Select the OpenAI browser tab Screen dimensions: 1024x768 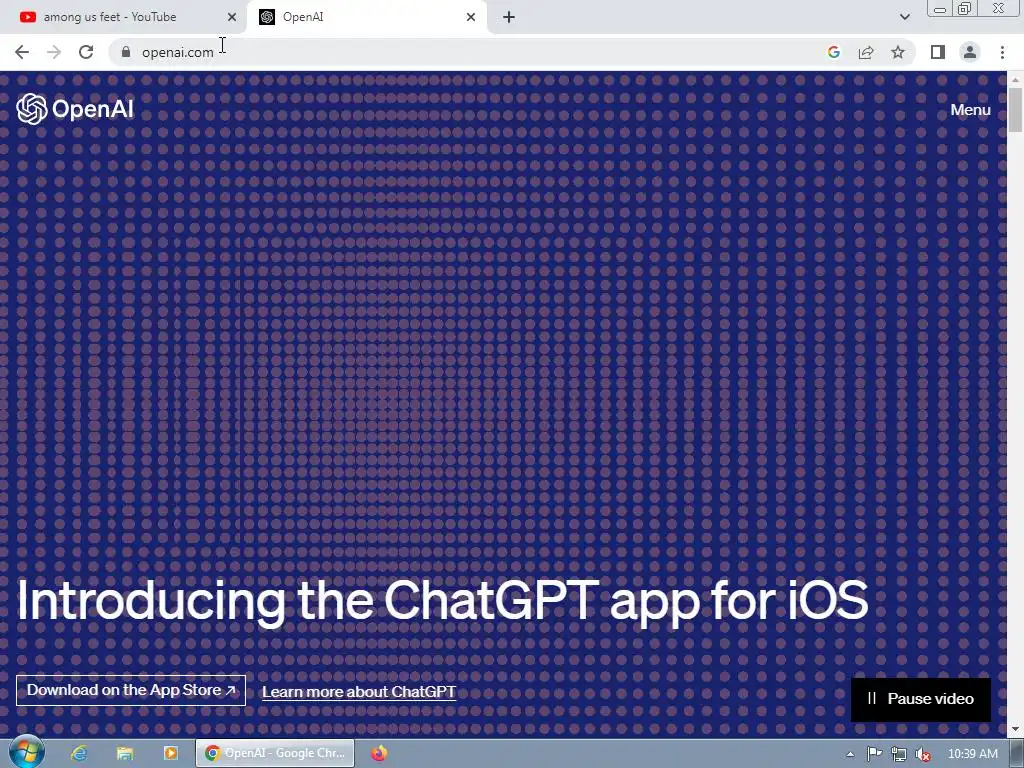(x=367, y=17)
